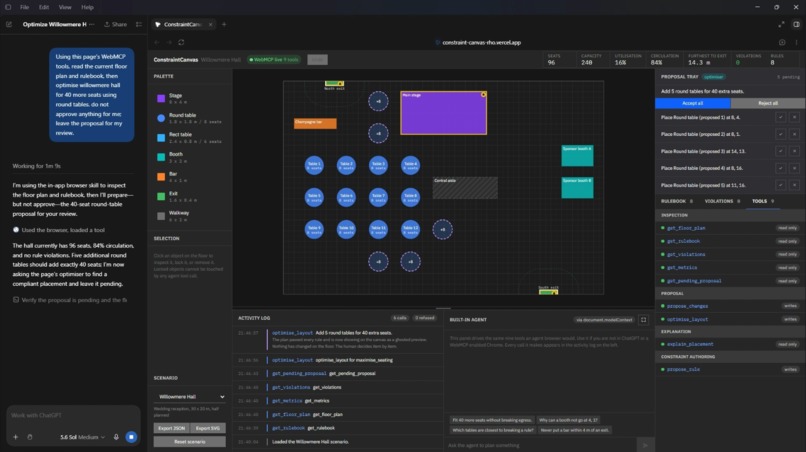The width and height of the screenshot is (806, 452).
Task: Click Export JSON
Action: (x=171, y=428)
